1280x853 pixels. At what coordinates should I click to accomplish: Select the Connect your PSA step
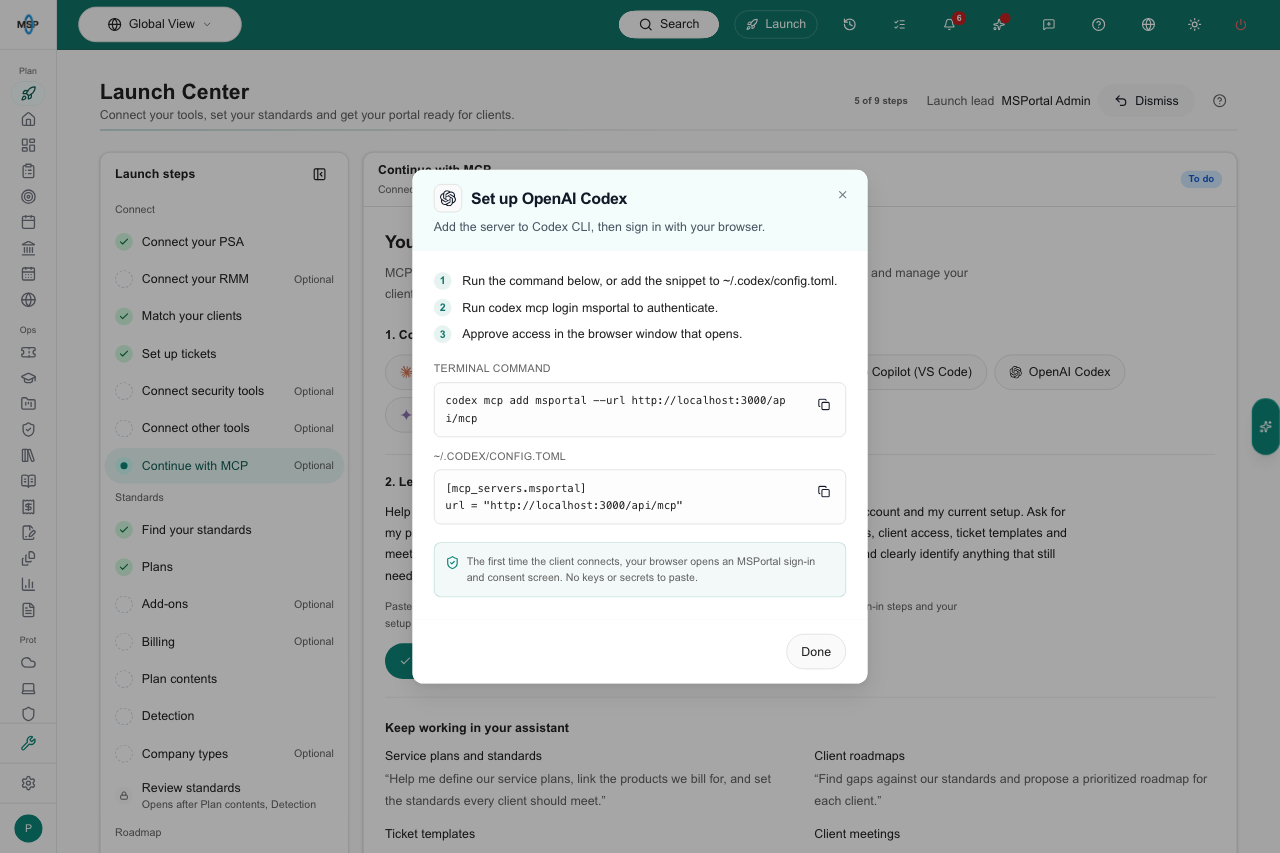[x=224, y=242]
